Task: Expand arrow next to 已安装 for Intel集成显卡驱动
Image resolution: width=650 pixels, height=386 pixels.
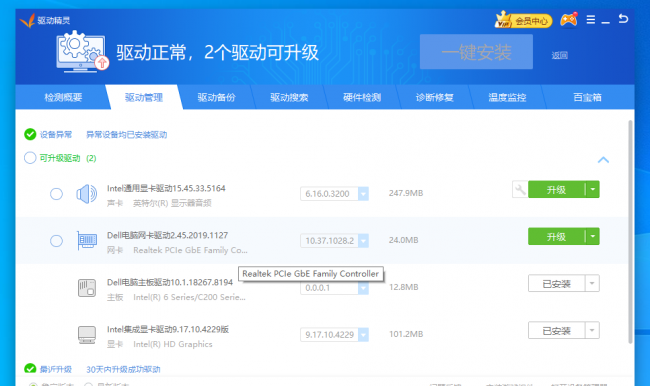Action: coord(592,330)
